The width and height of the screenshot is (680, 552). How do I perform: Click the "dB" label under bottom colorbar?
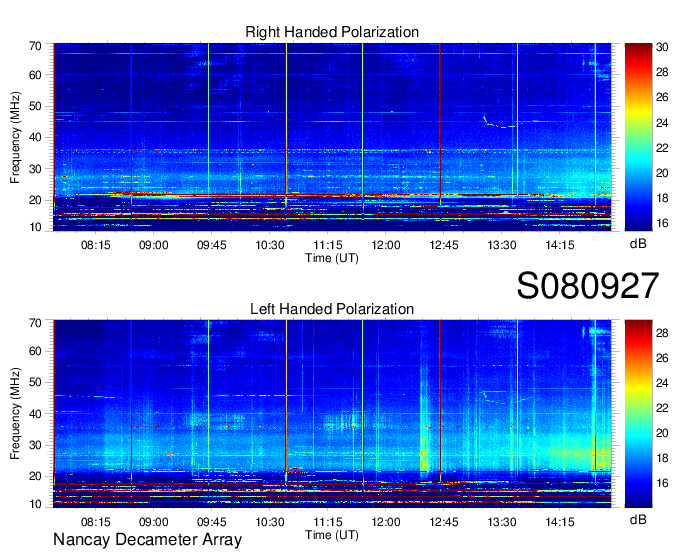[x=638, y=519]
